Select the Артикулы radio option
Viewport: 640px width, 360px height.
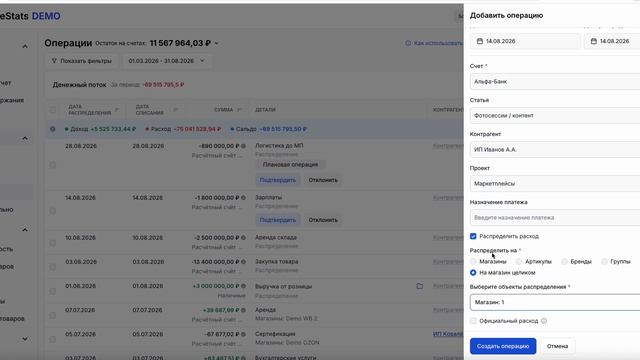519,262
